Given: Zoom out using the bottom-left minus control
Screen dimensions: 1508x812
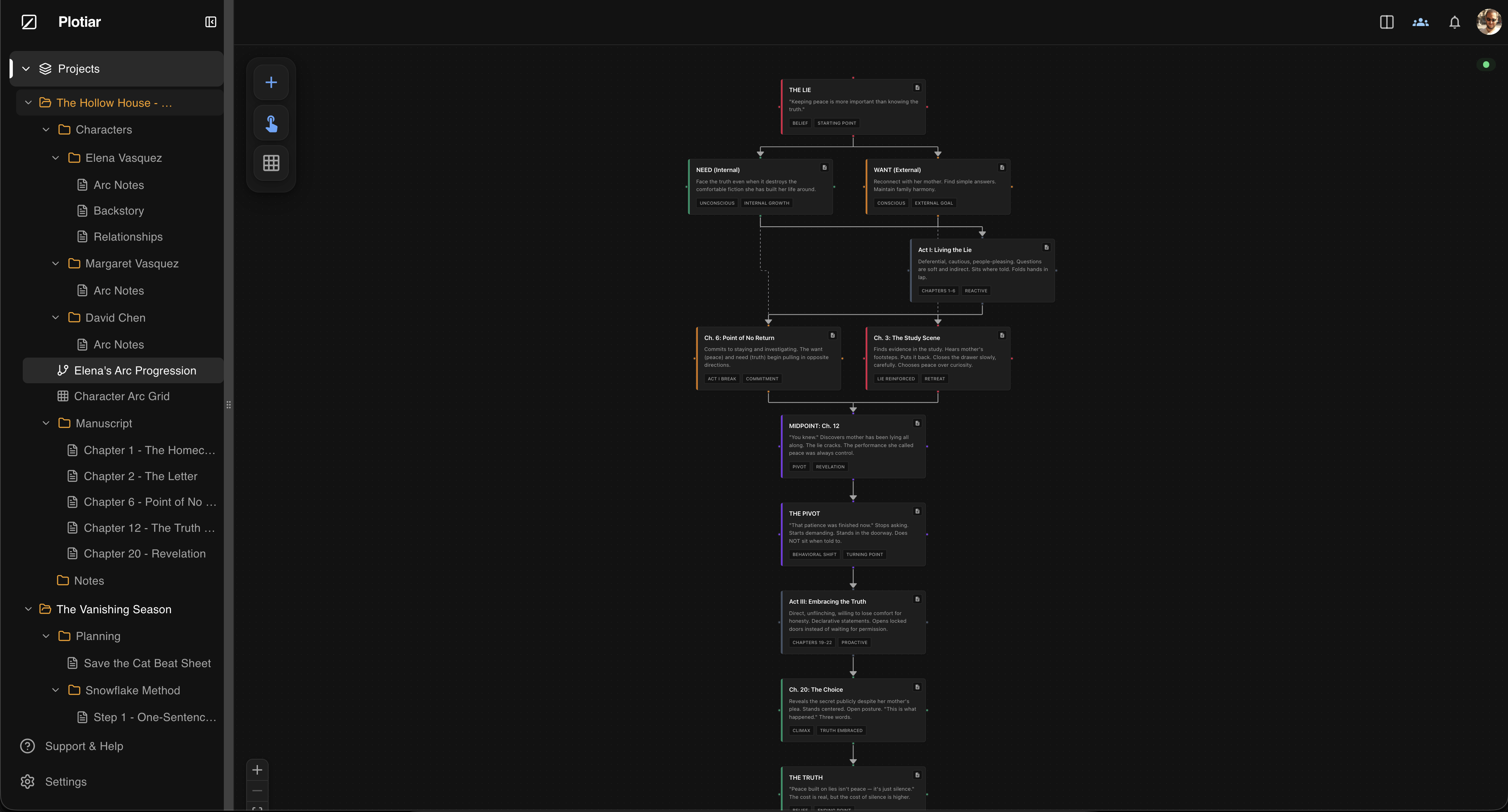Looking at the screenshot, I should coord(257,790).
